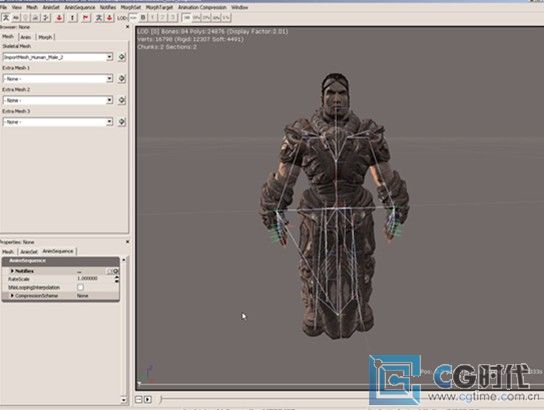Click the red flag toolbar icon
The height and width of the screenshot is (410, 544).
(86, 17)
